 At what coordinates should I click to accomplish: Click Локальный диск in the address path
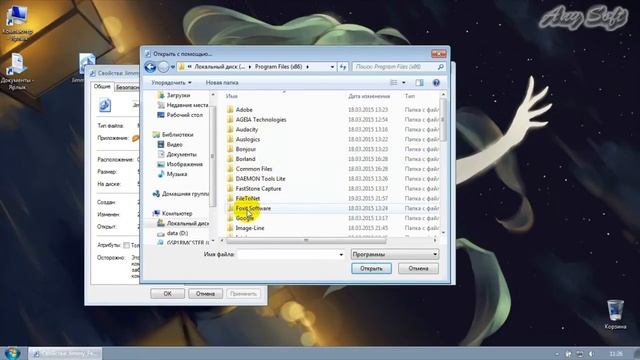click(220, 67)
